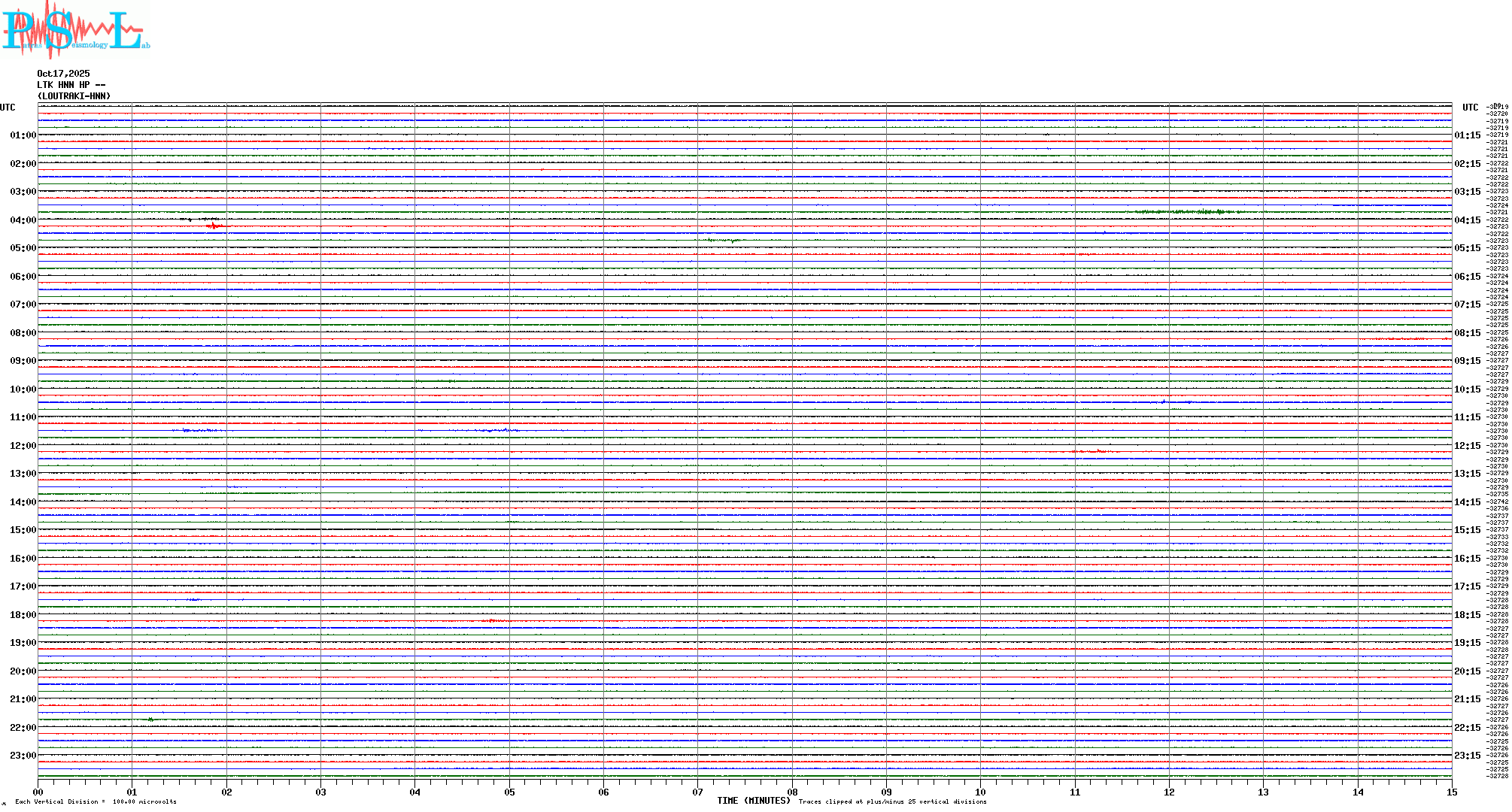Click minute 15 on the time axis
The image size is (1512, 812).
pyautogui.click(x=1451, y=792)
